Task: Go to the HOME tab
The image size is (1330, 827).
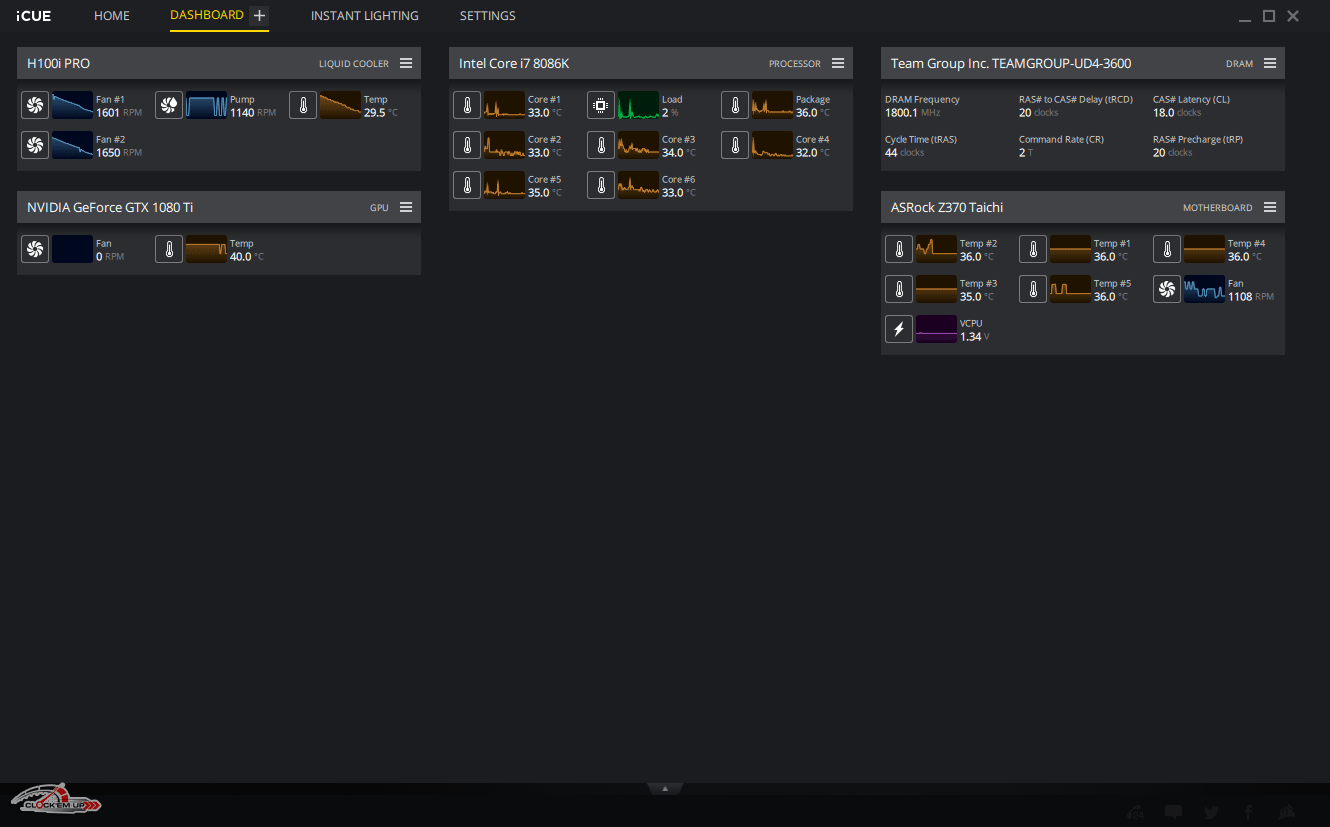Action: click(x=112, y=16)
